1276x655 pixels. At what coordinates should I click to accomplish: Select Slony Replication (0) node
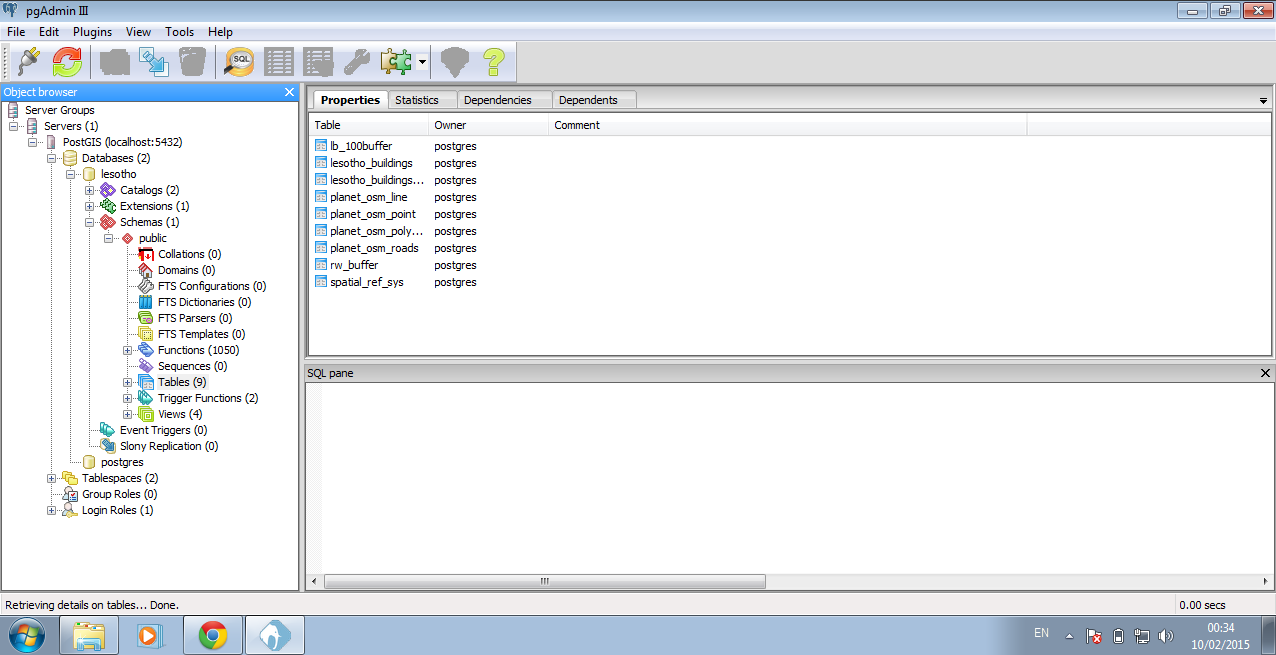pyautogui.click(x=169, y=446)
